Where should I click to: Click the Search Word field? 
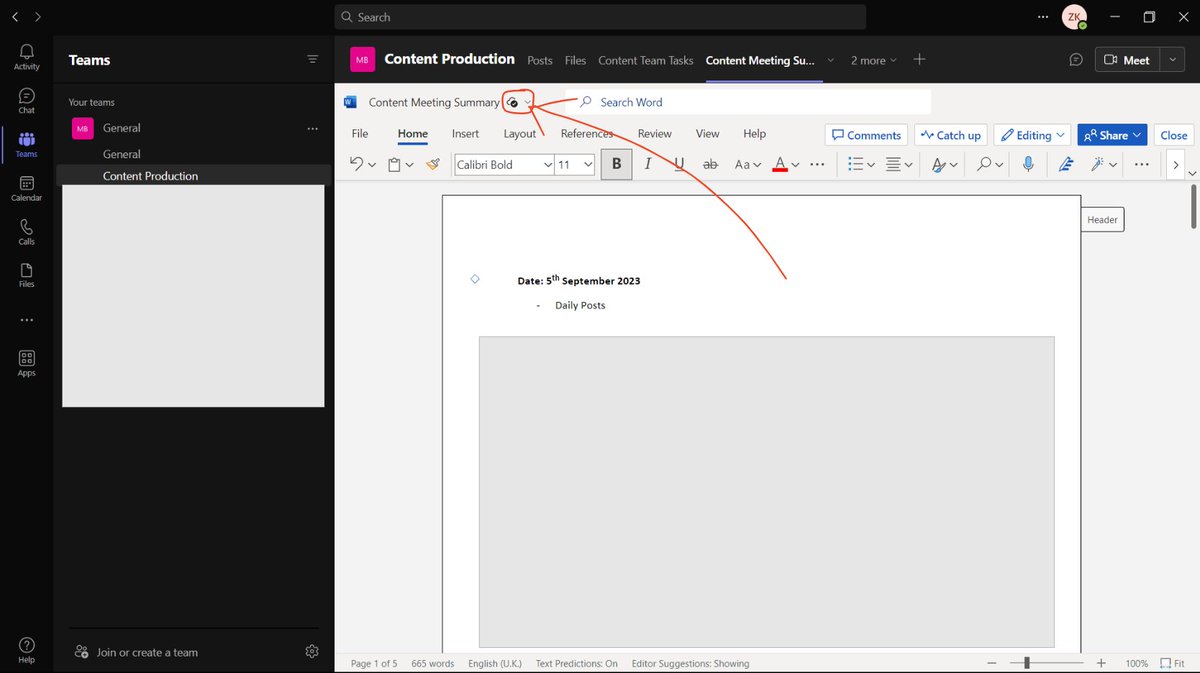click(748, 102)
